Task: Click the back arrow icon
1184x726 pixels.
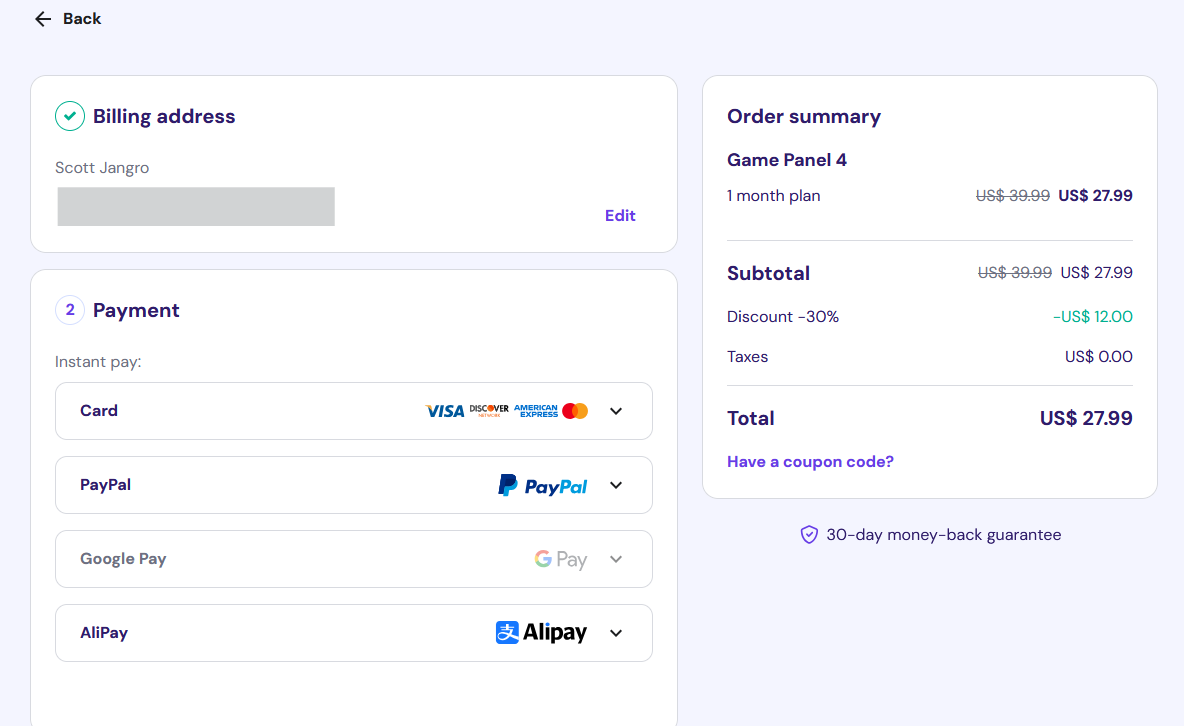Action: [x=41, y=18]
